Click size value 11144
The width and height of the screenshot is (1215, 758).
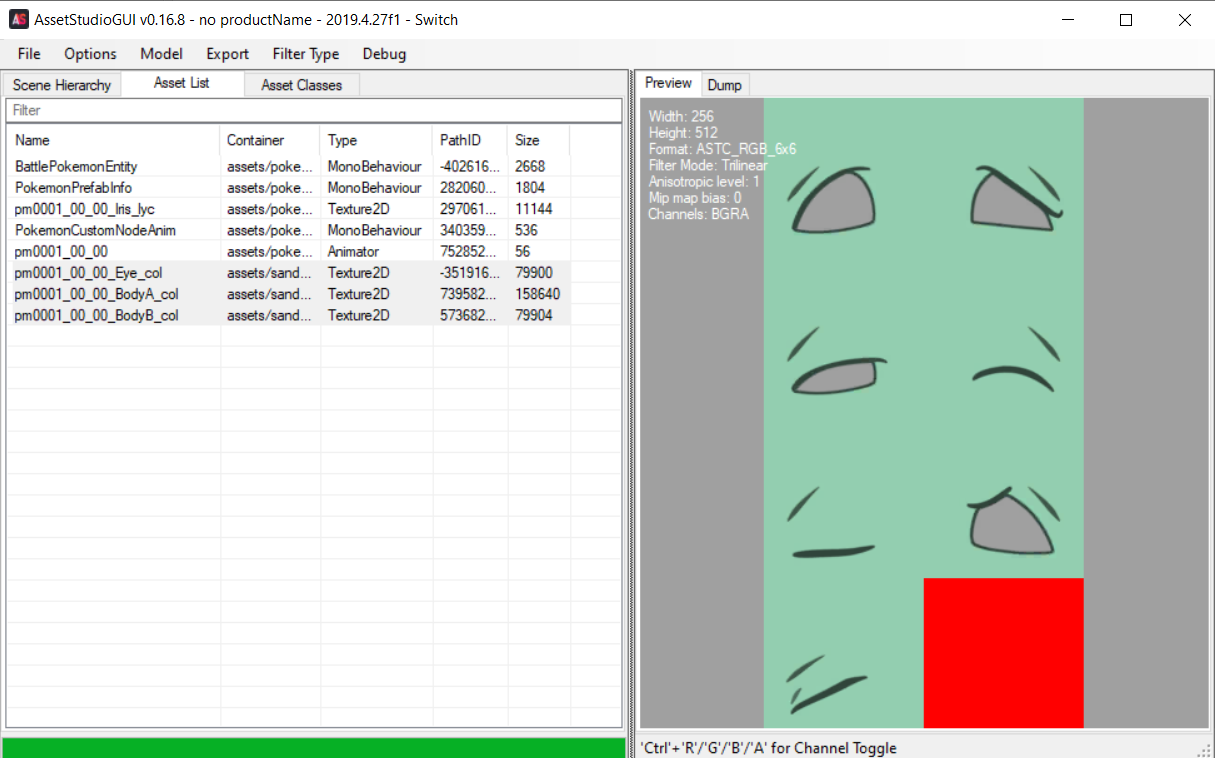534,209
